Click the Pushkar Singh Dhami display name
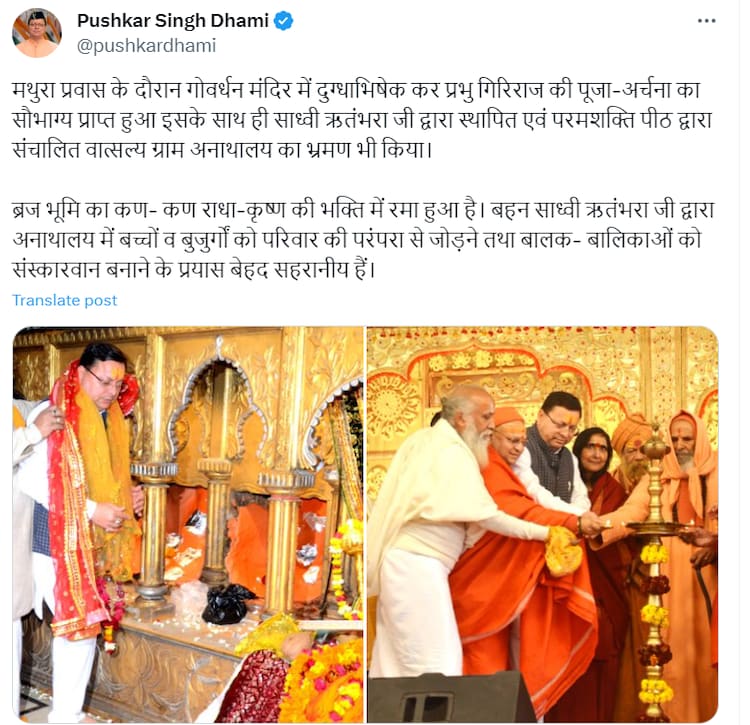 pyautogui.click(x=173, y=21)
